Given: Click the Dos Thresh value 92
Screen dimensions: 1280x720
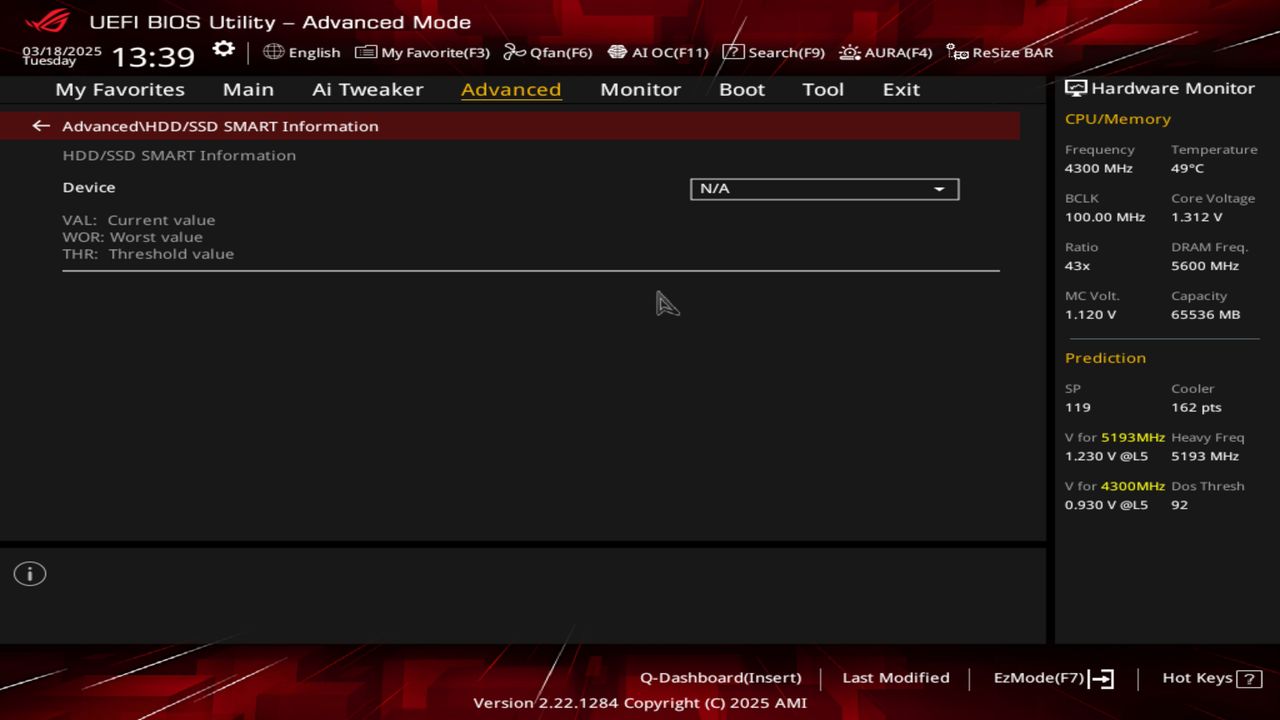Looking at the screenshot, I should 1180,506.
